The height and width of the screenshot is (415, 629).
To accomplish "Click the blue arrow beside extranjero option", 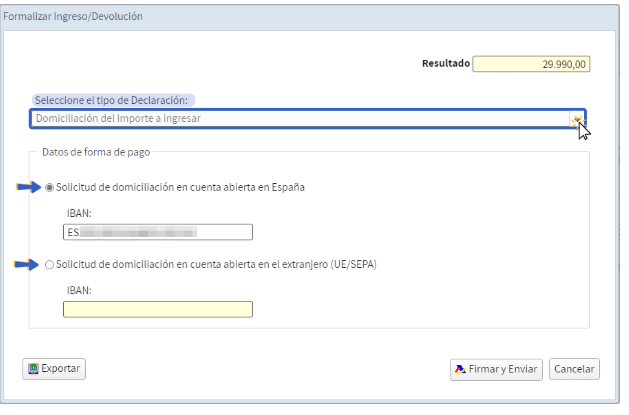I will pyautogui.click(x=26, y=265).
